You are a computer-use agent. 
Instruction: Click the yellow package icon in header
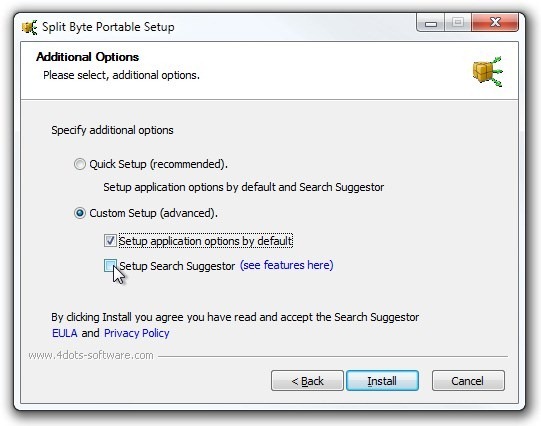click(x=488, y=71)
